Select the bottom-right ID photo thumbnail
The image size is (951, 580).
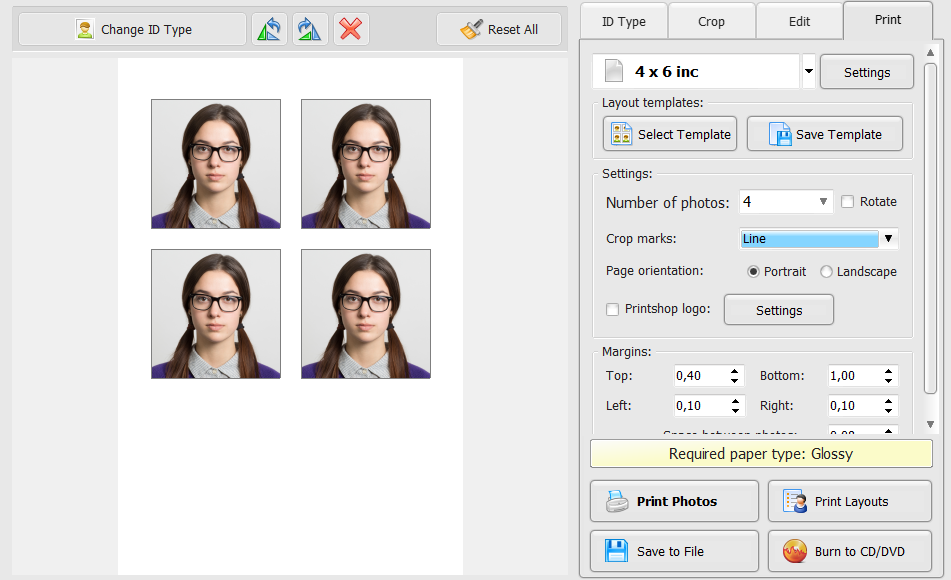click(x=366, y=314)
